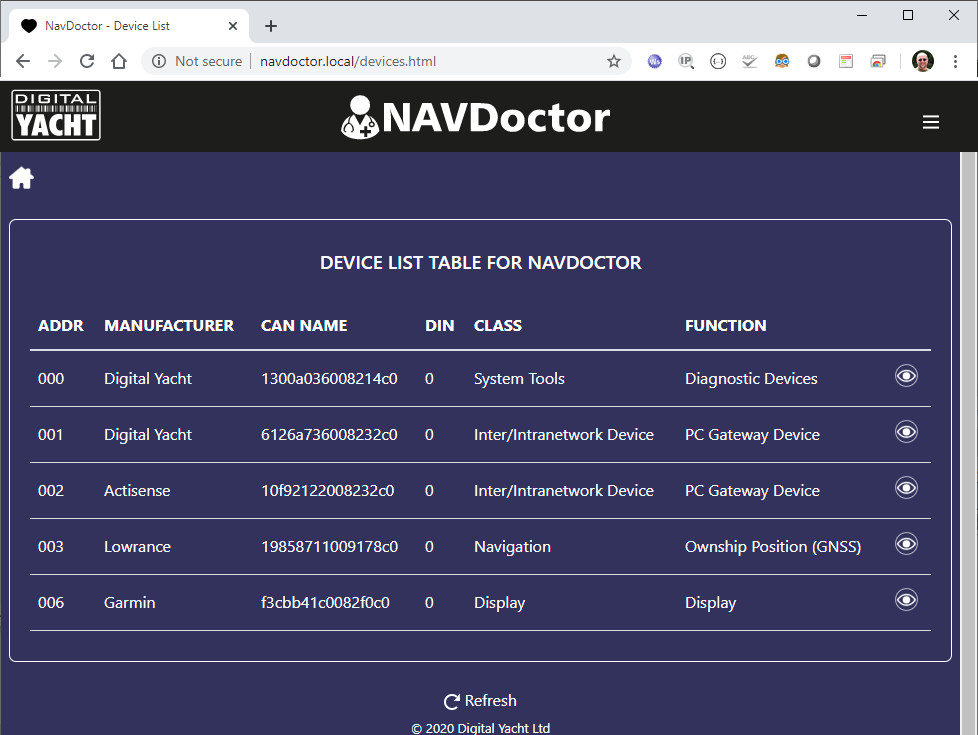978x735 pixels.
Task: Click the Chrome profile avatar
Action: coord(922,61)
